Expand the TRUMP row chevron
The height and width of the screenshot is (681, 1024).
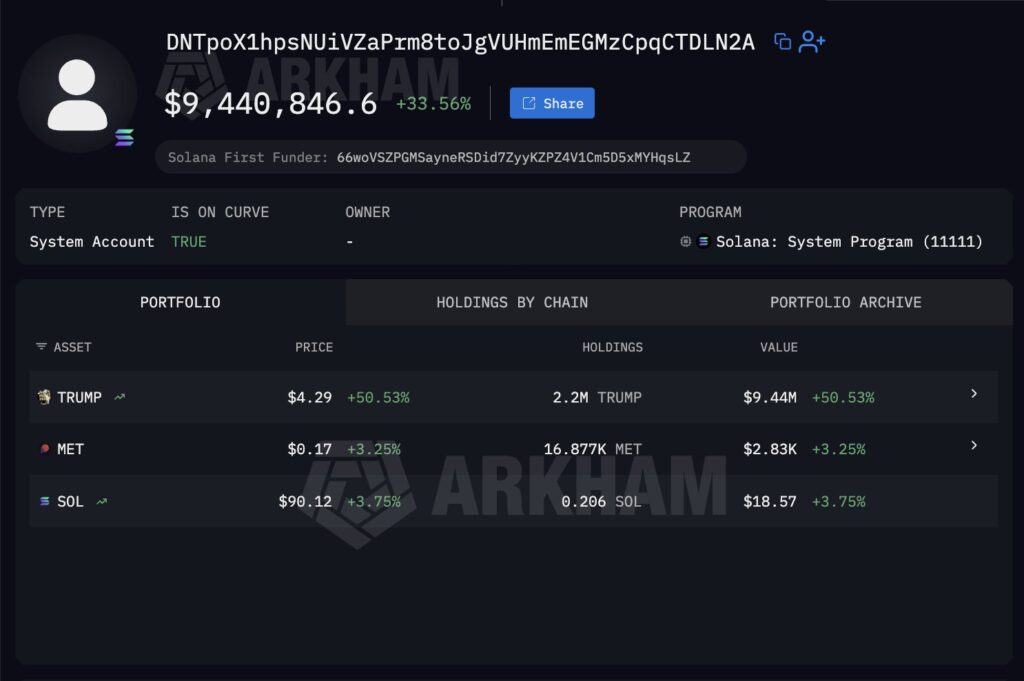[974, 394]
